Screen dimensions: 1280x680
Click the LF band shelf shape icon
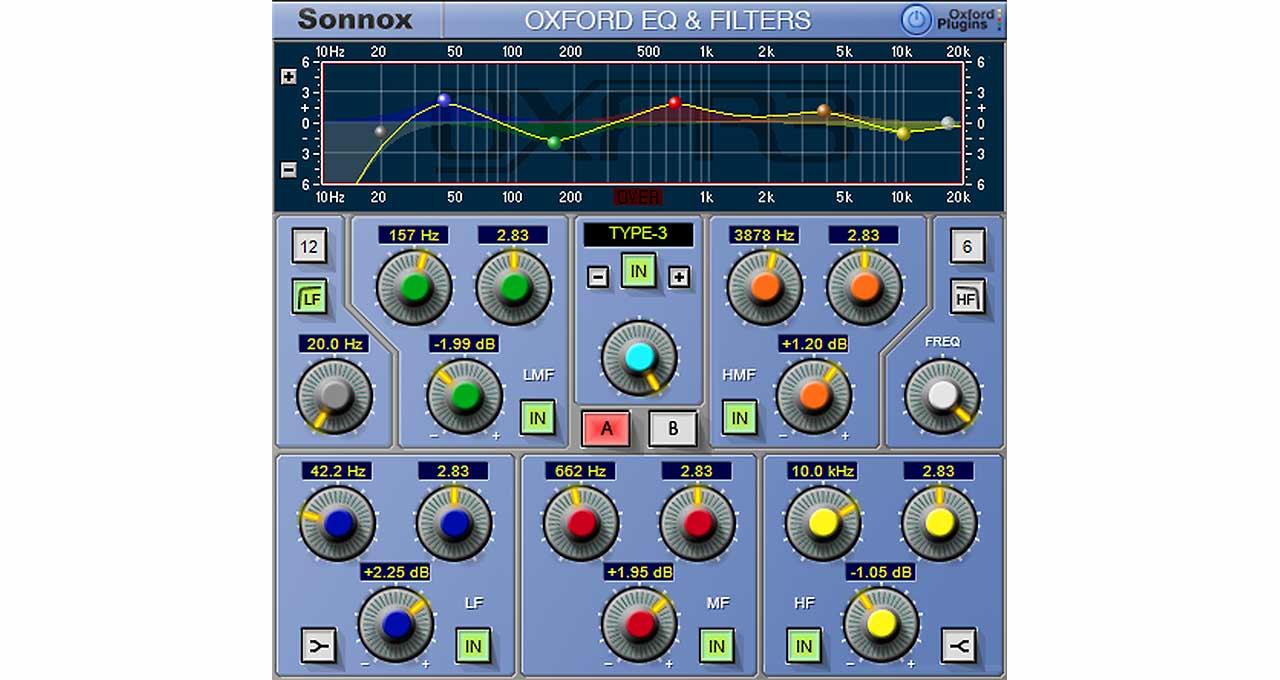[x=318, y=646]
